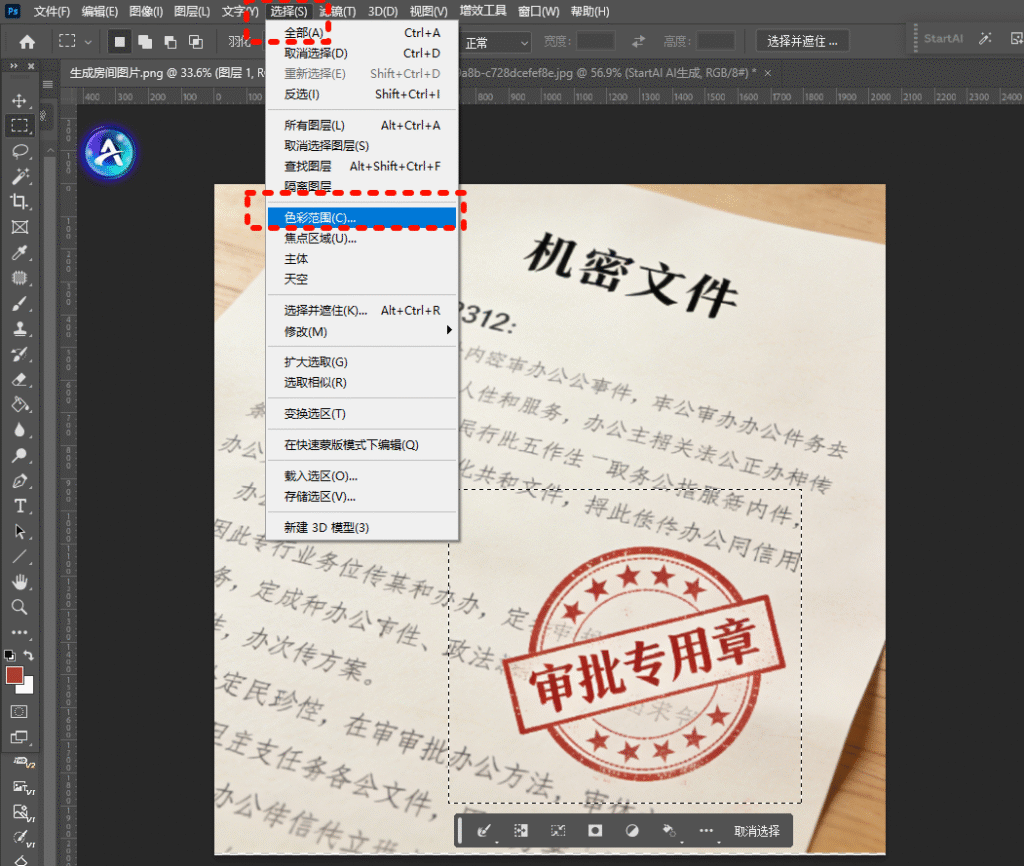
Task: Select the Hand tool
Action: [x=19, y=582]
